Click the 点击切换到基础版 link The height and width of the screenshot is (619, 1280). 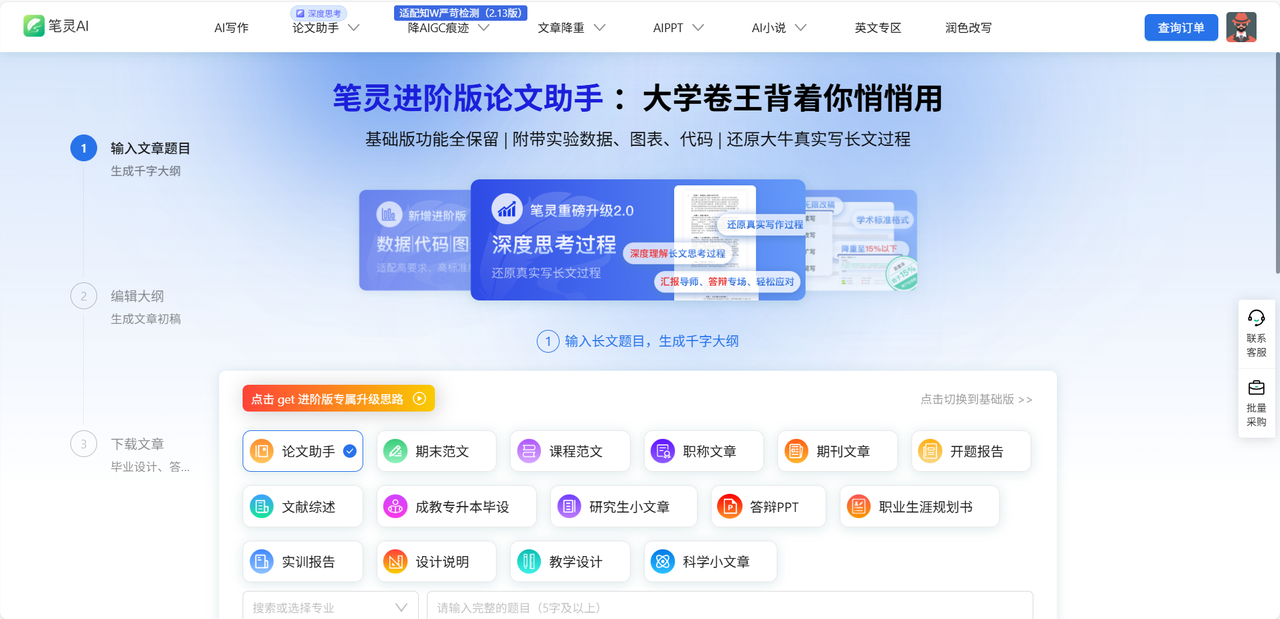976,399
